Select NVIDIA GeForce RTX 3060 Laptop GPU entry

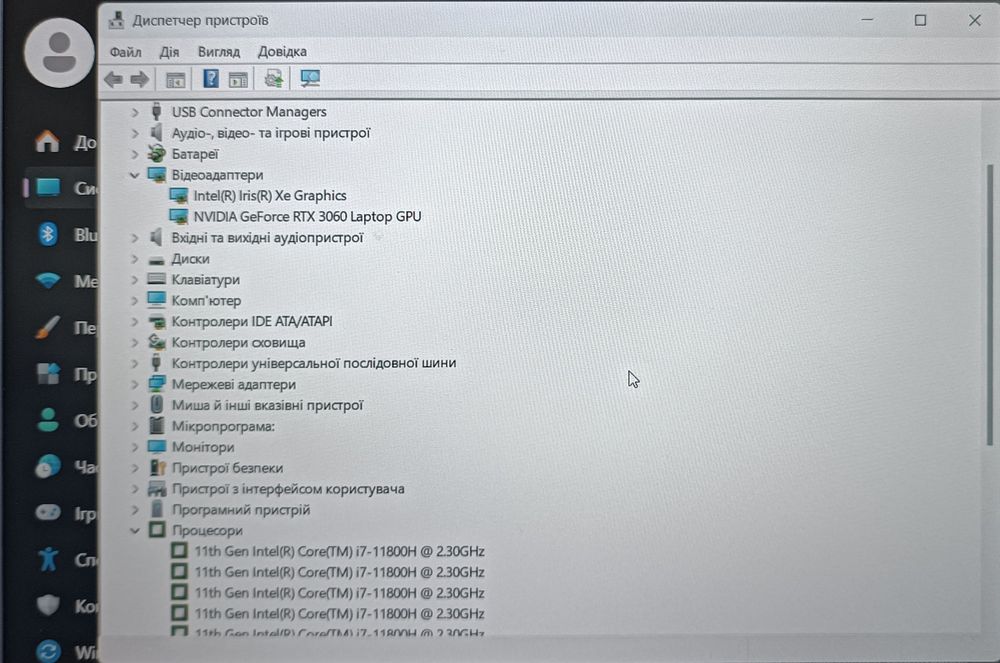307,217
